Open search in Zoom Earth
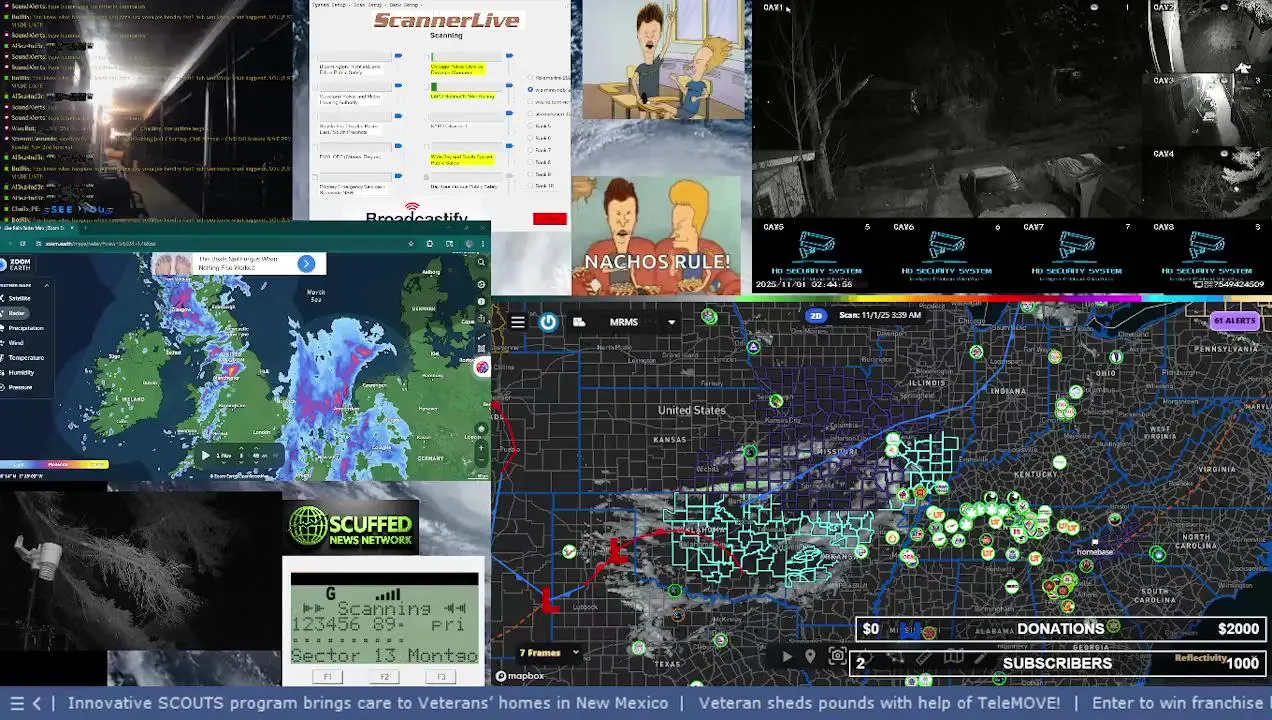 481,262
